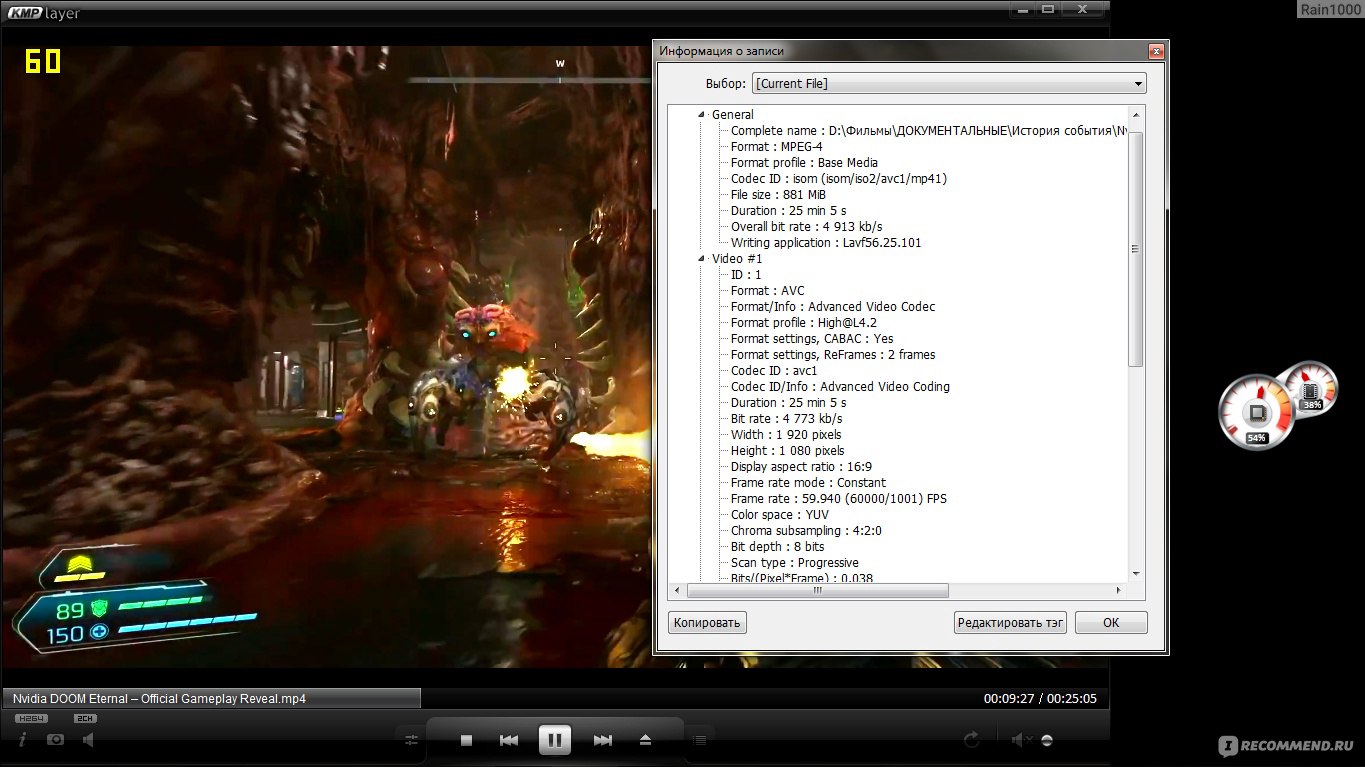Select the General tree node

pos(733,115)
